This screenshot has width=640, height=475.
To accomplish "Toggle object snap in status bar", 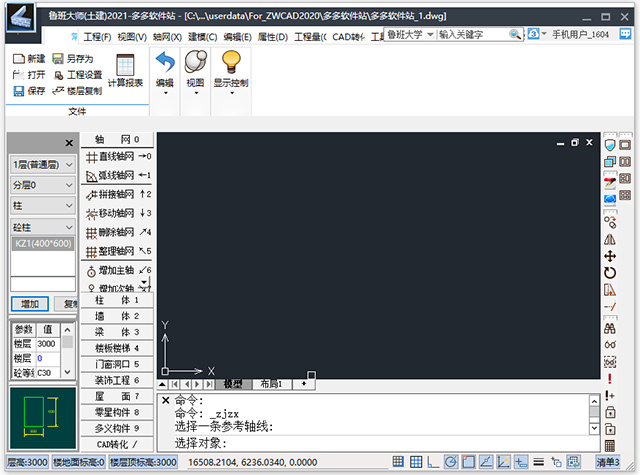I will pyautogui.click(x=468, y=462).
